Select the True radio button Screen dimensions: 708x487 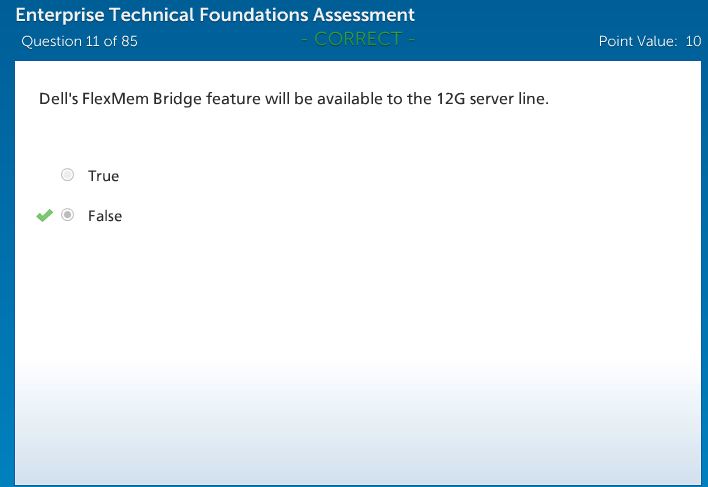click(68, 175)
